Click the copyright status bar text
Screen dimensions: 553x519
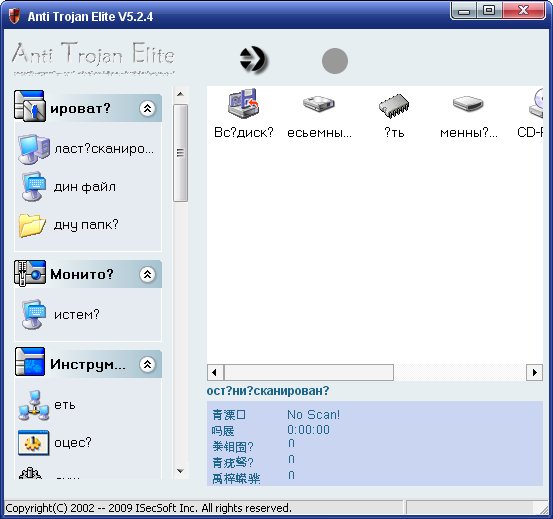[148, 508]
